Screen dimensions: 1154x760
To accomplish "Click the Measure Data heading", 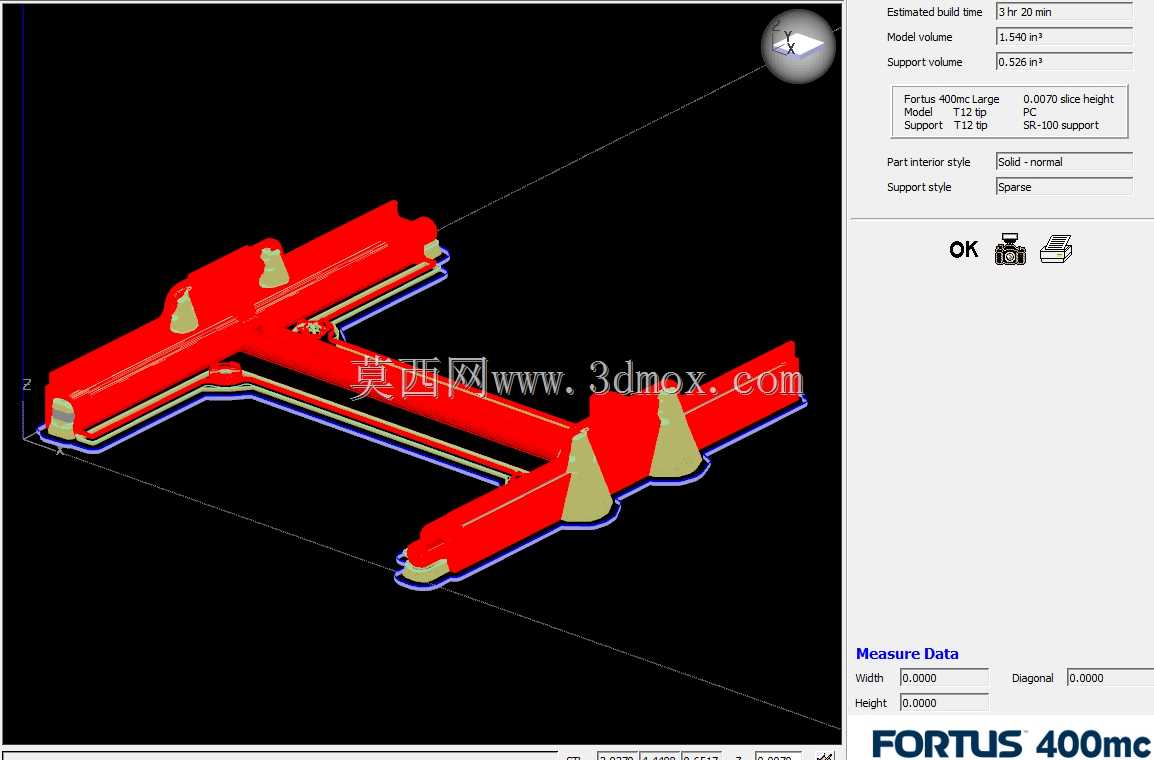I will tap(907, 653).
